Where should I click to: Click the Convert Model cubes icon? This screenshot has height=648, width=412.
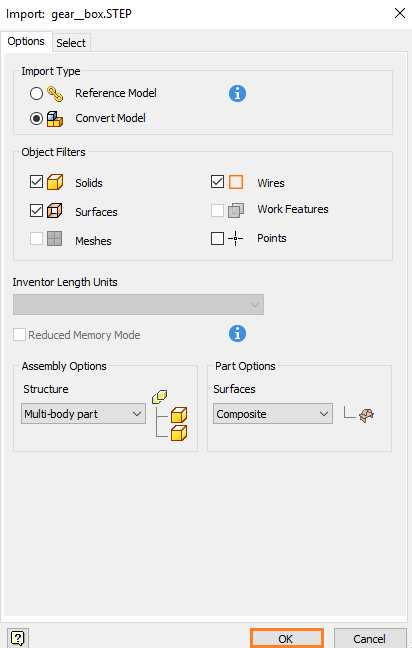[55, 119]
